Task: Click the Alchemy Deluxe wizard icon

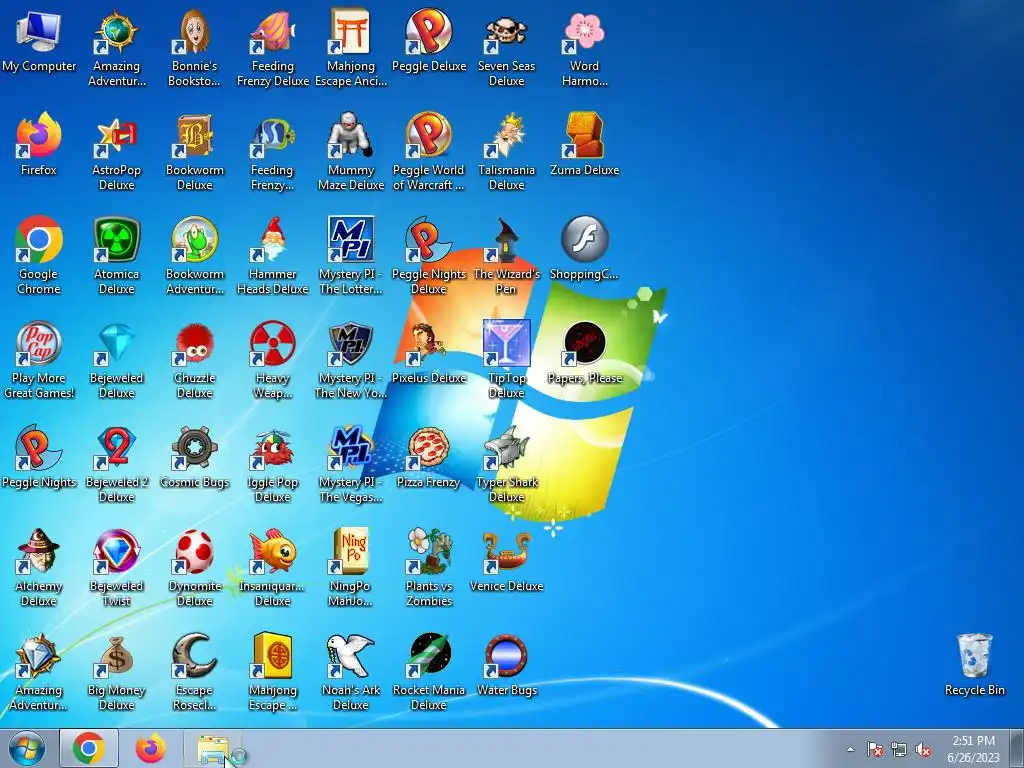Action: point(39,567)
